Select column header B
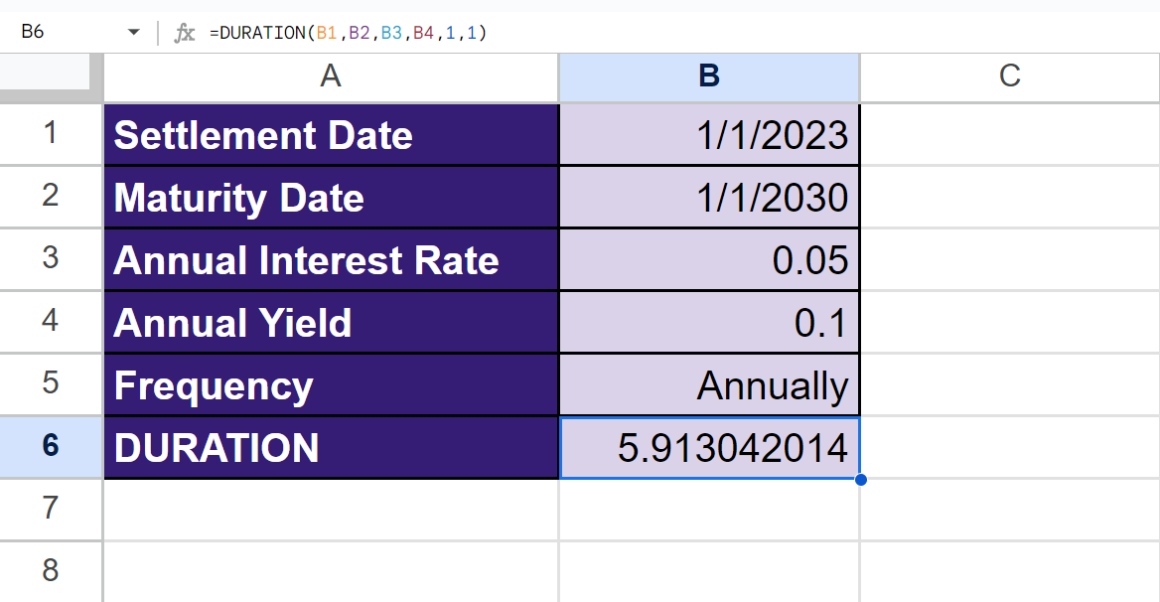The height and width of the screenshot is (602, 1160). pyautogui.click(x=709, y=77)
